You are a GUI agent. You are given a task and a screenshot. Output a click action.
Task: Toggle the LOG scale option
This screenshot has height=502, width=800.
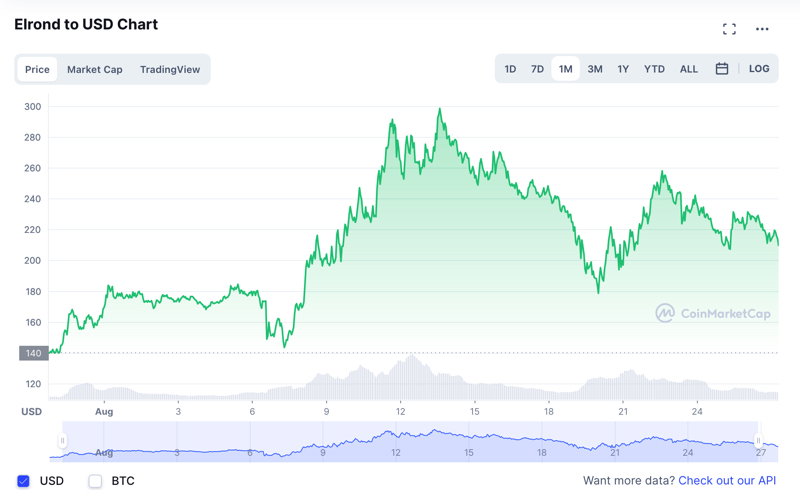click(759, 68)
